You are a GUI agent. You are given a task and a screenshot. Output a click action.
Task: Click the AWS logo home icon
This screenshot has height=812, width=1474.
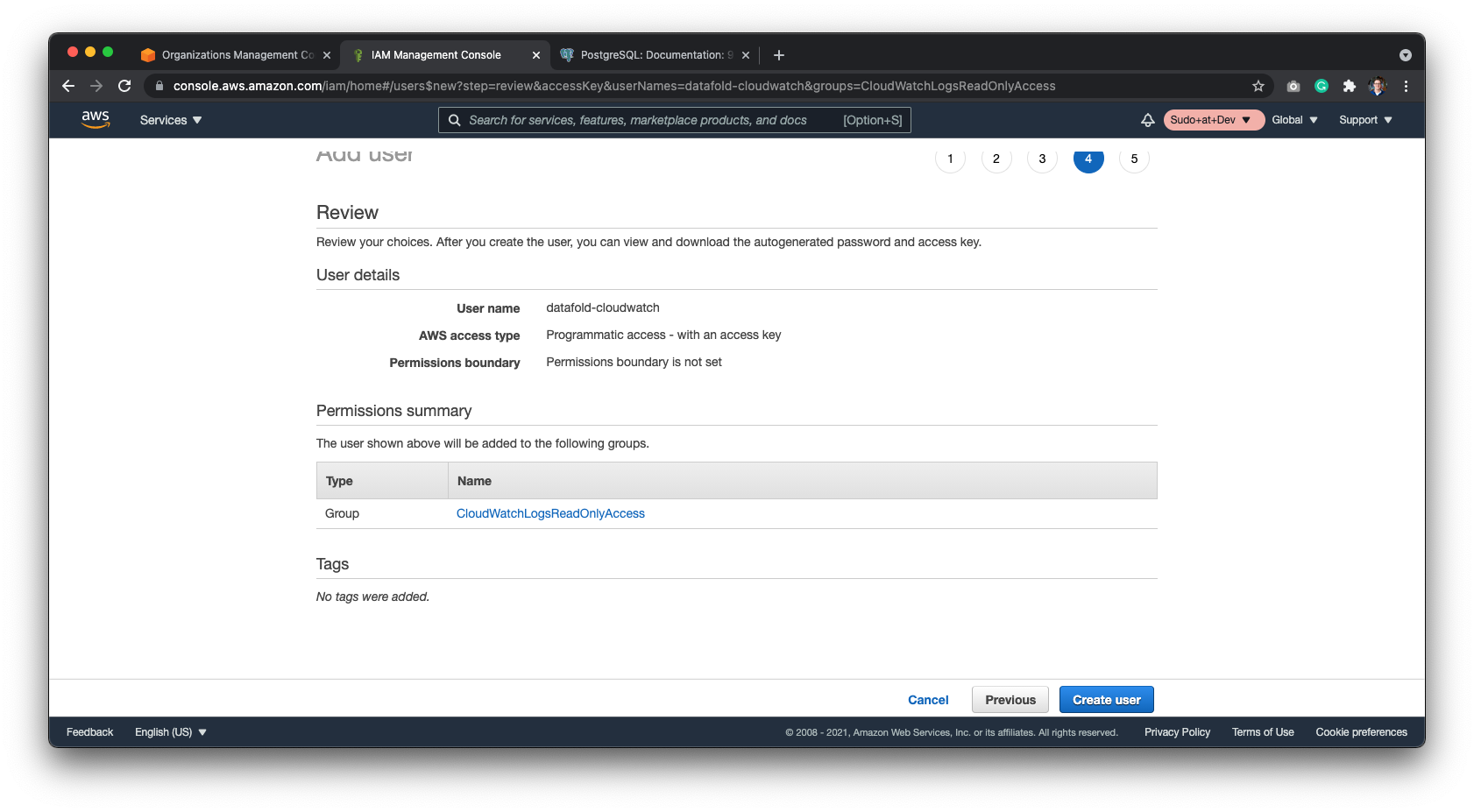coord(96,120)
